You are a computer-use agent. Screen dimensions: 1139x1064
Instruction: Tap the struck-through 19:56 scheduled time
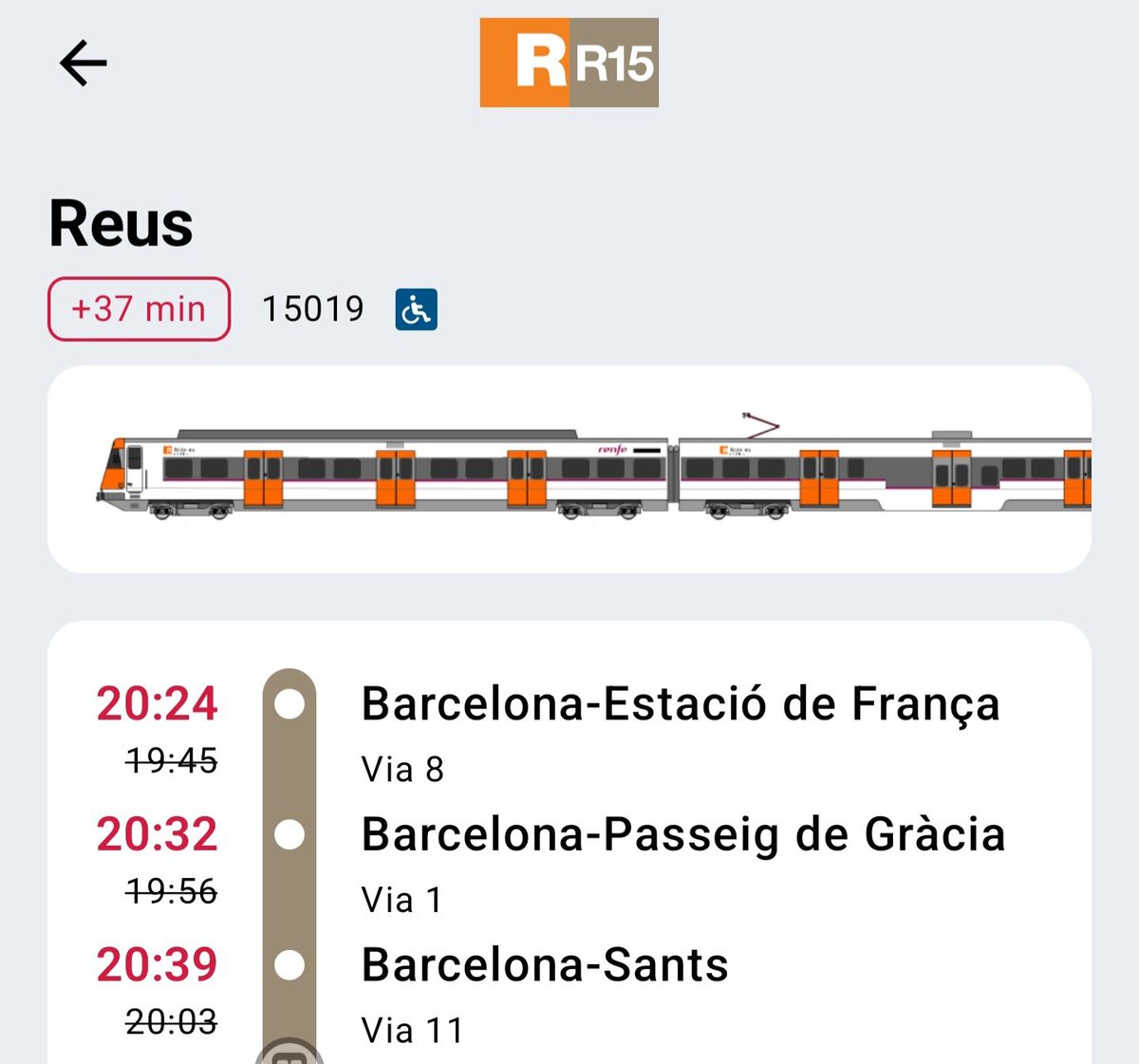171,890
